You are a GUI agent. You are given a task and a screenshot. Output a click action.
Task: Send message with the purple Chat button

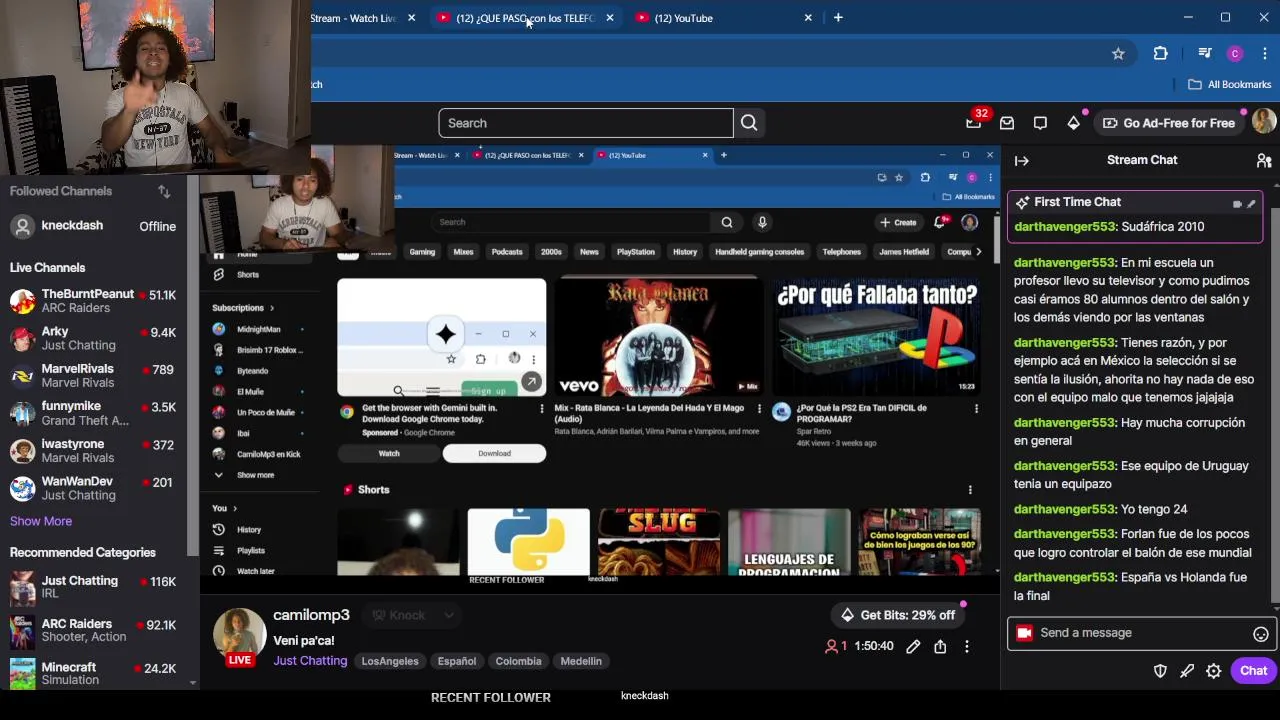tap(1254, 671)
